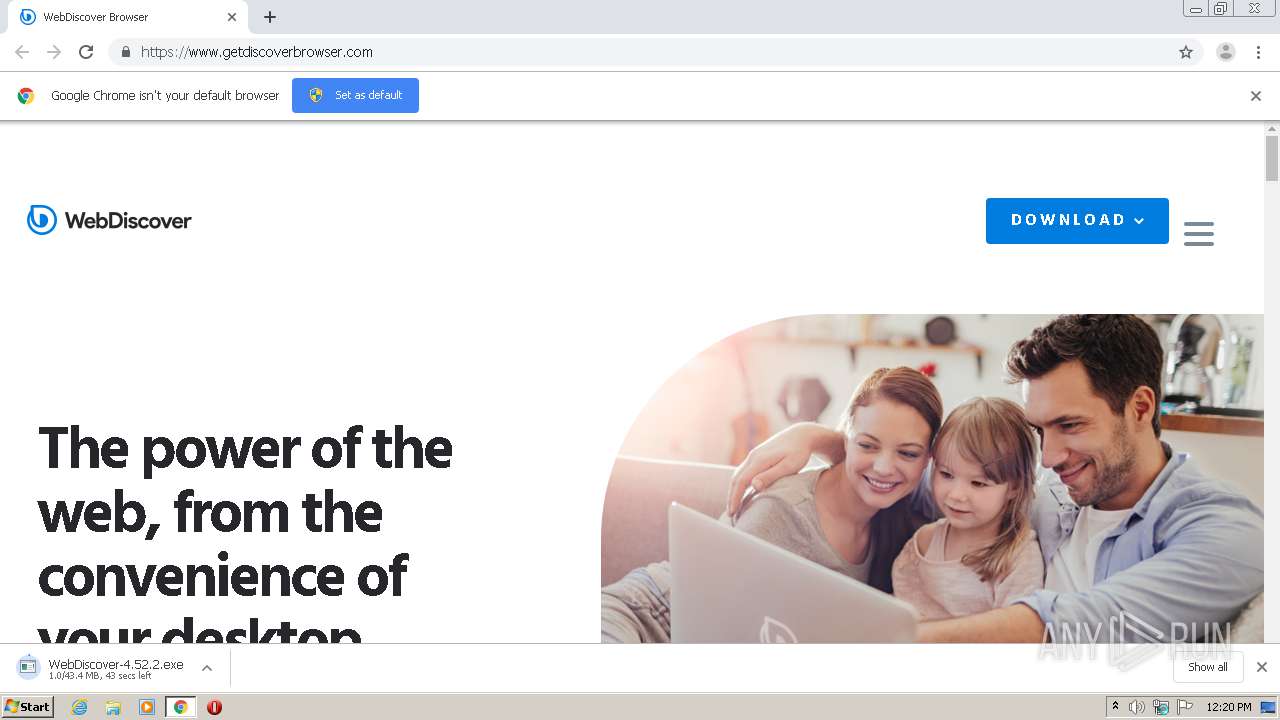This screenshot has height=720, width=1280.
Task: Select the WebDiscover Browser tab
Action: click(x=126, y=17)
